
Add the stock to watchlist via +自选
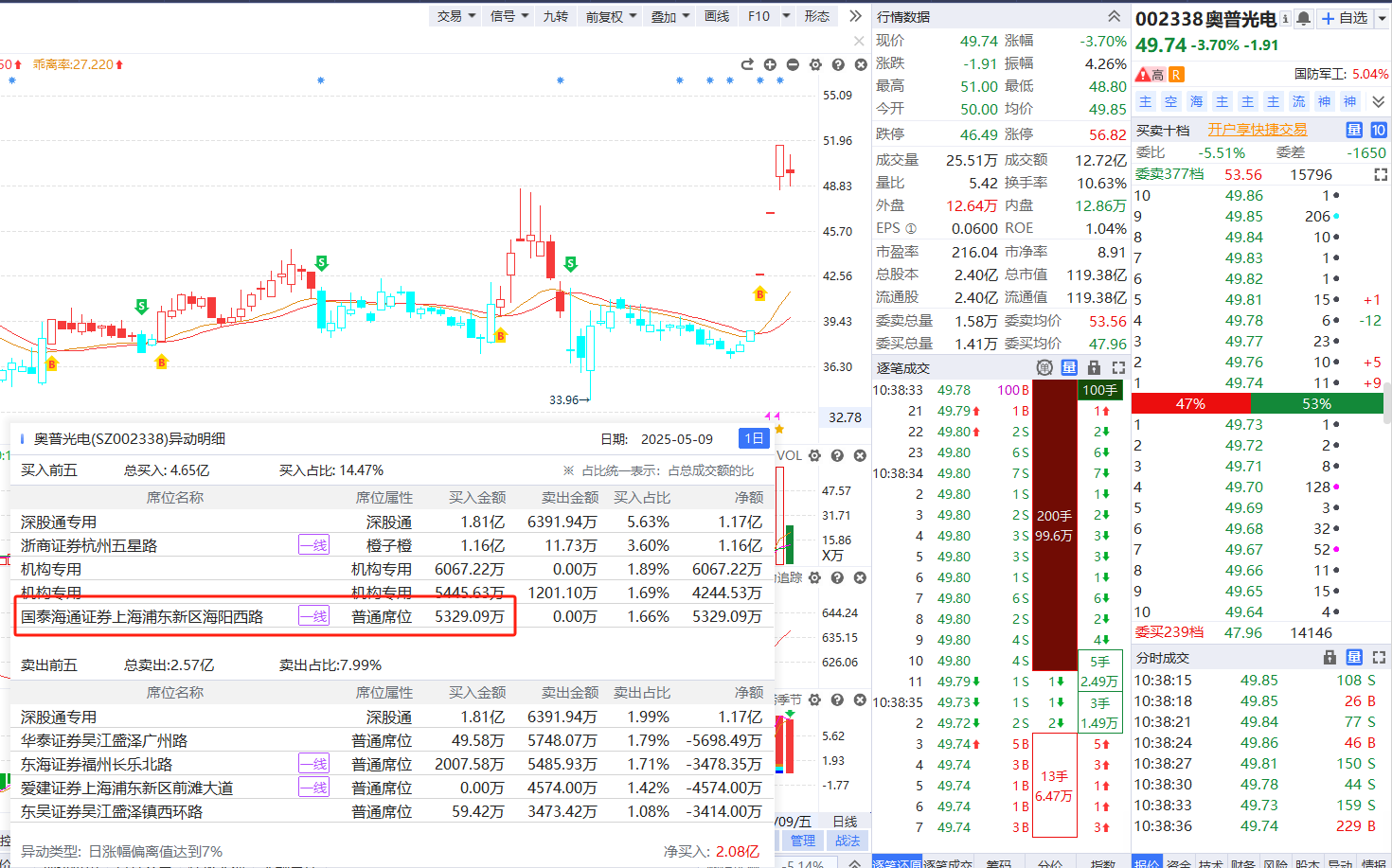pyautogui.click(x=1345, y=19)
